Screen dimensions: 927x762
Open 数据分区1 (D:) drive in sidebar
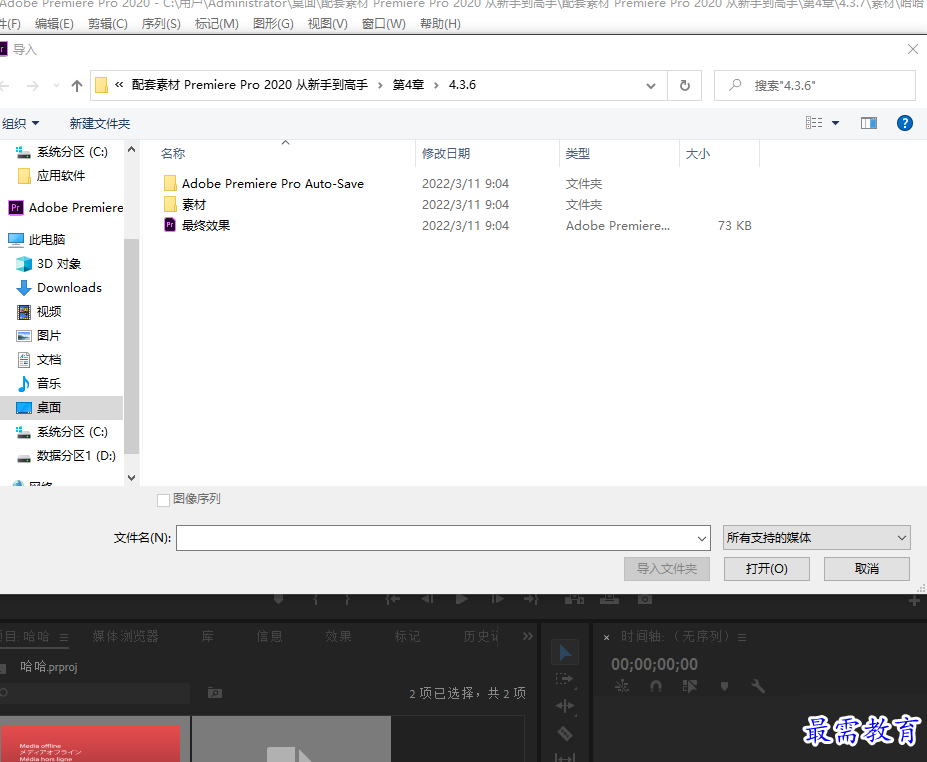tap(66, 456)
